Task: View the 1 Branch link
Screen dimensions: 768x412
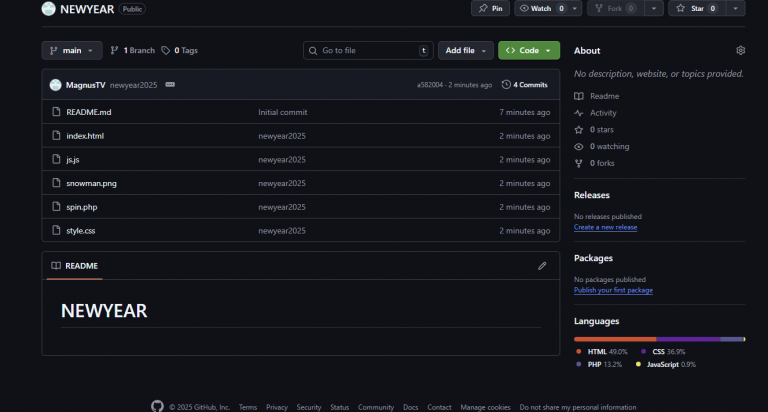Action: pyautogui.click(x=133, y=50)
